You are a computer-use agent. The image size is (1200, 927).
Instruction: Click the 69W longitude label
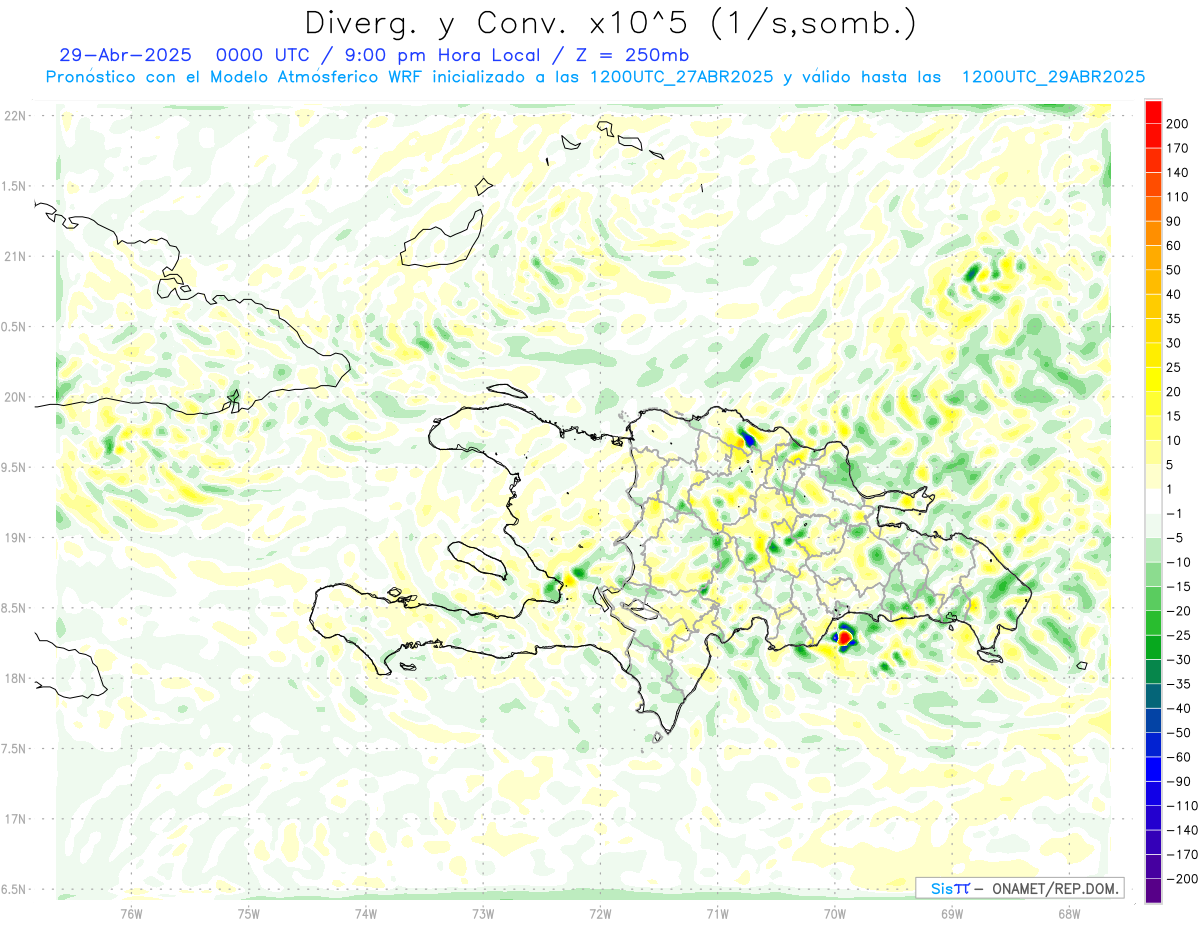(952, 913)
